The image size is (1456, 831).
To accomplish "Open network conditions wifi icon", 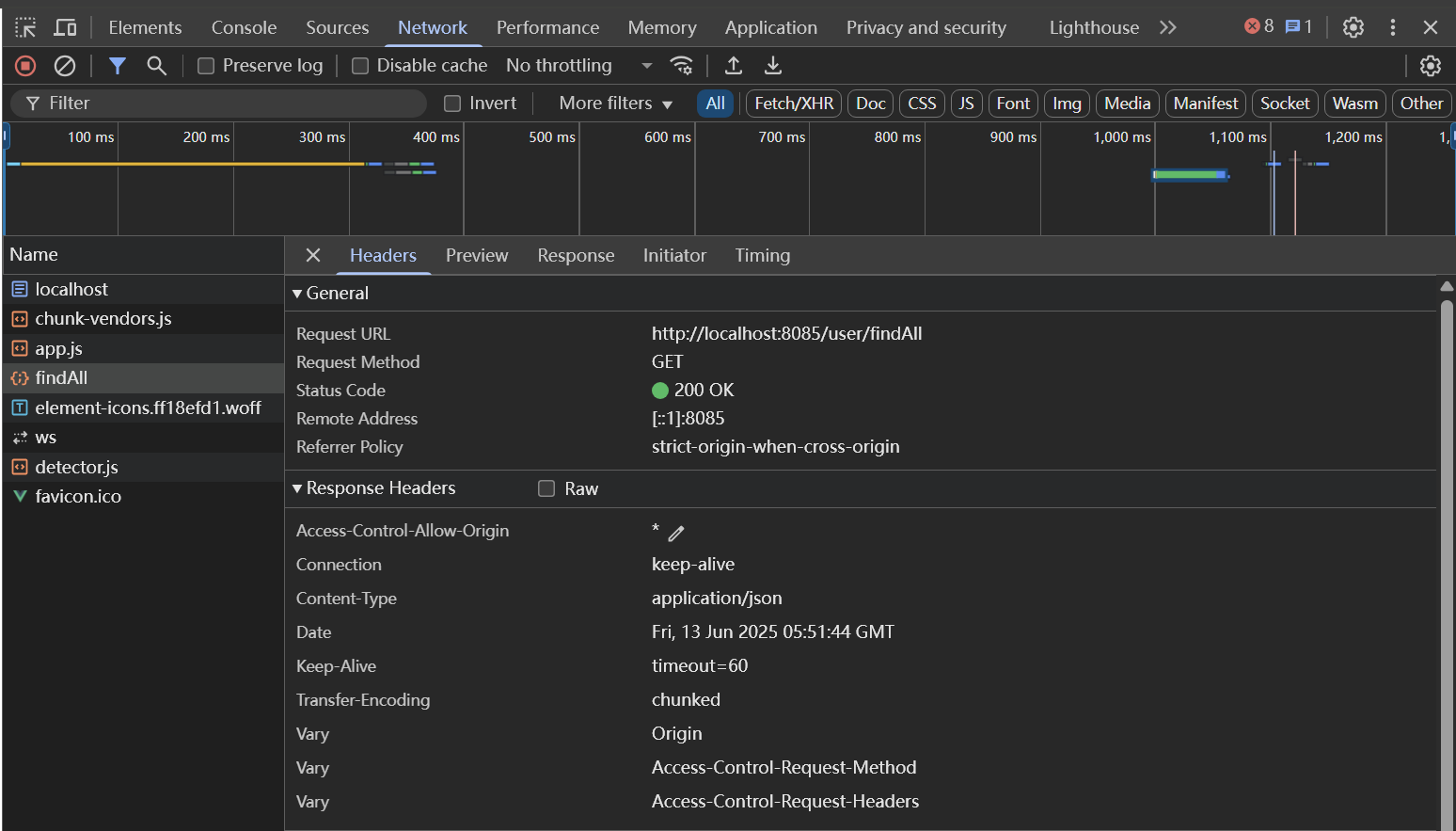I will tap(681, 66).
